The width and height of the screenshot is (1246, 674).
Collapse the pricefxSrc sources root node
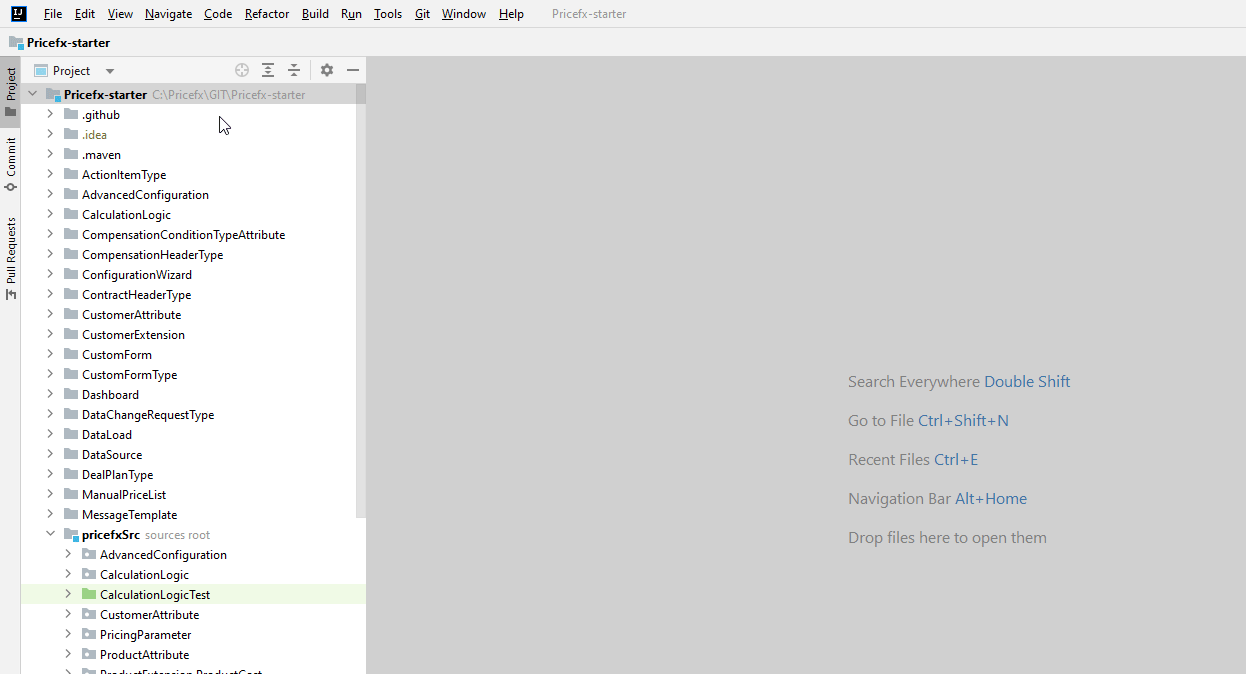click(50, 533)
